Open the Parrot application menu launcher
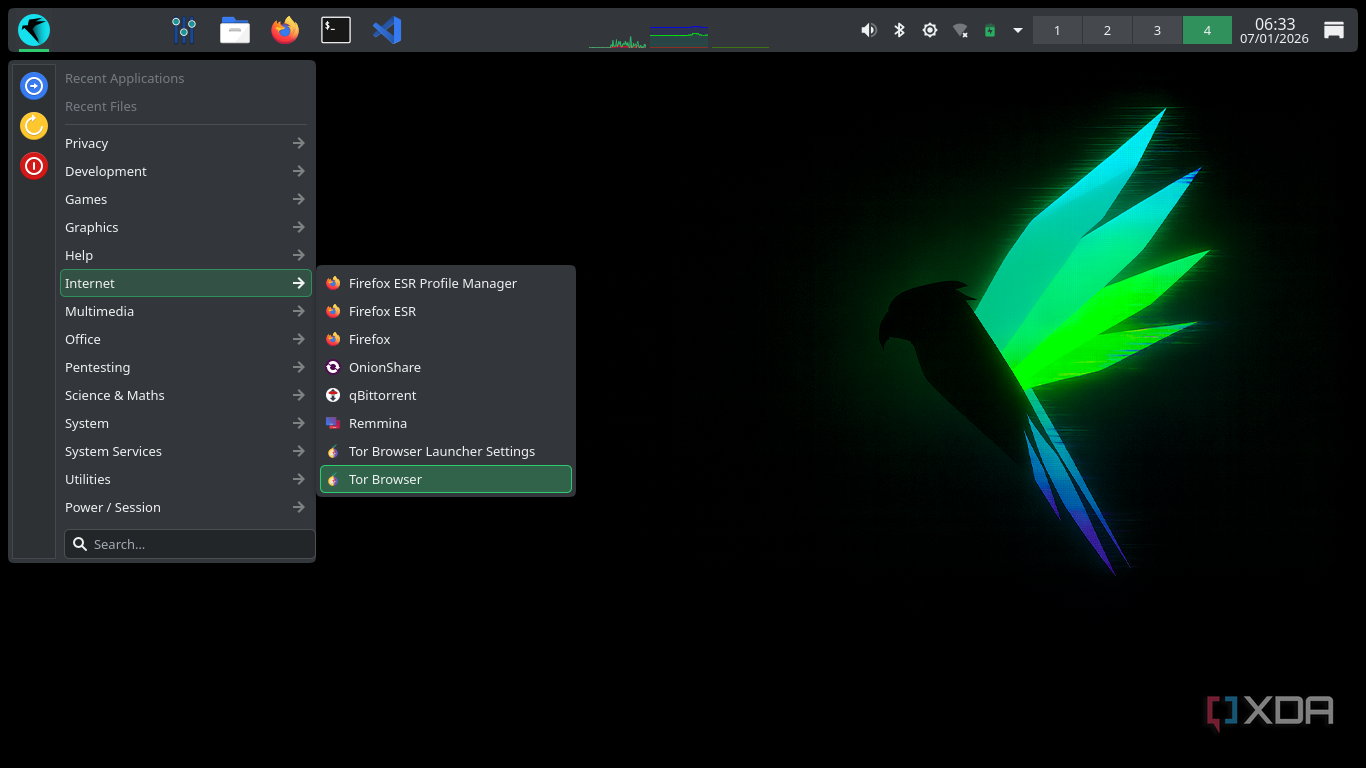This screenshot has height=768, width=1366. pyautogui.click(x=34, y=30)
